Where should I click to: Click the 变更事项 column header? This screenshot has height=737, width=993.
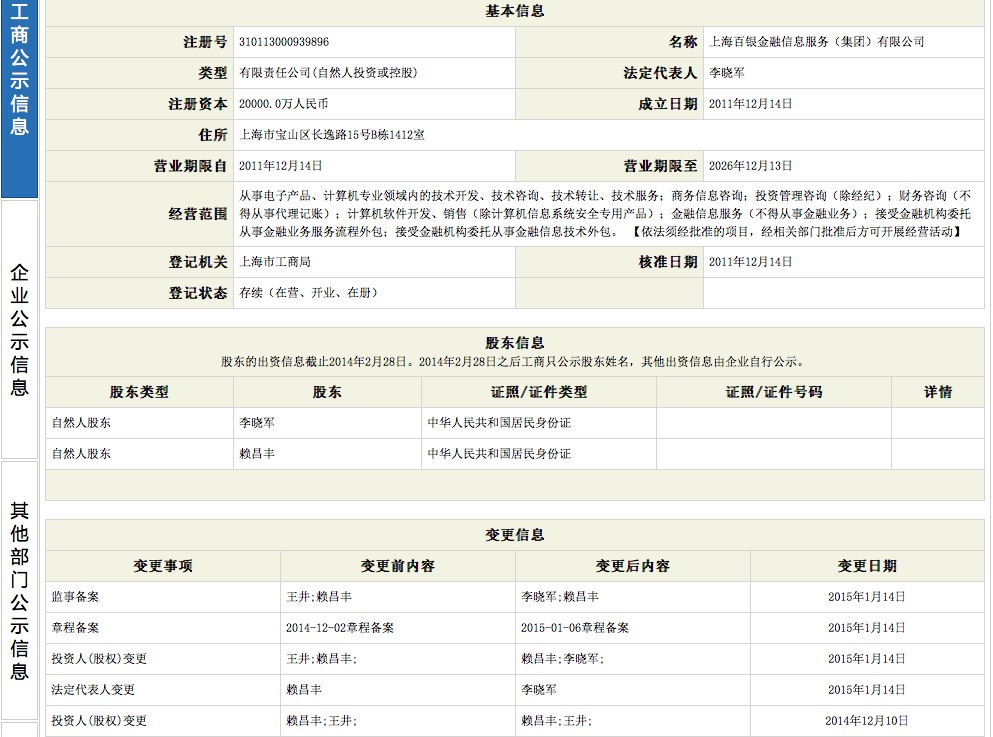(x=163, y=566)
